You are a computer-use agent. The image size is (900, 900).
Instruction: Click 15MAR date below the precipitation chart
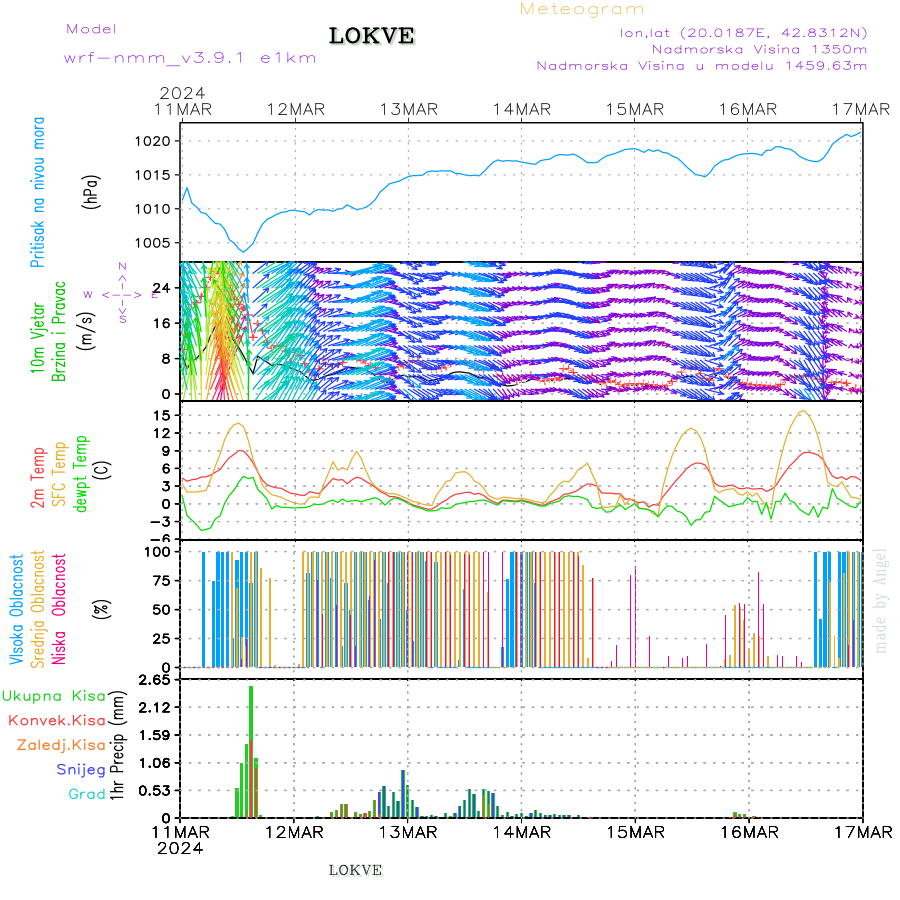point(635,832)
